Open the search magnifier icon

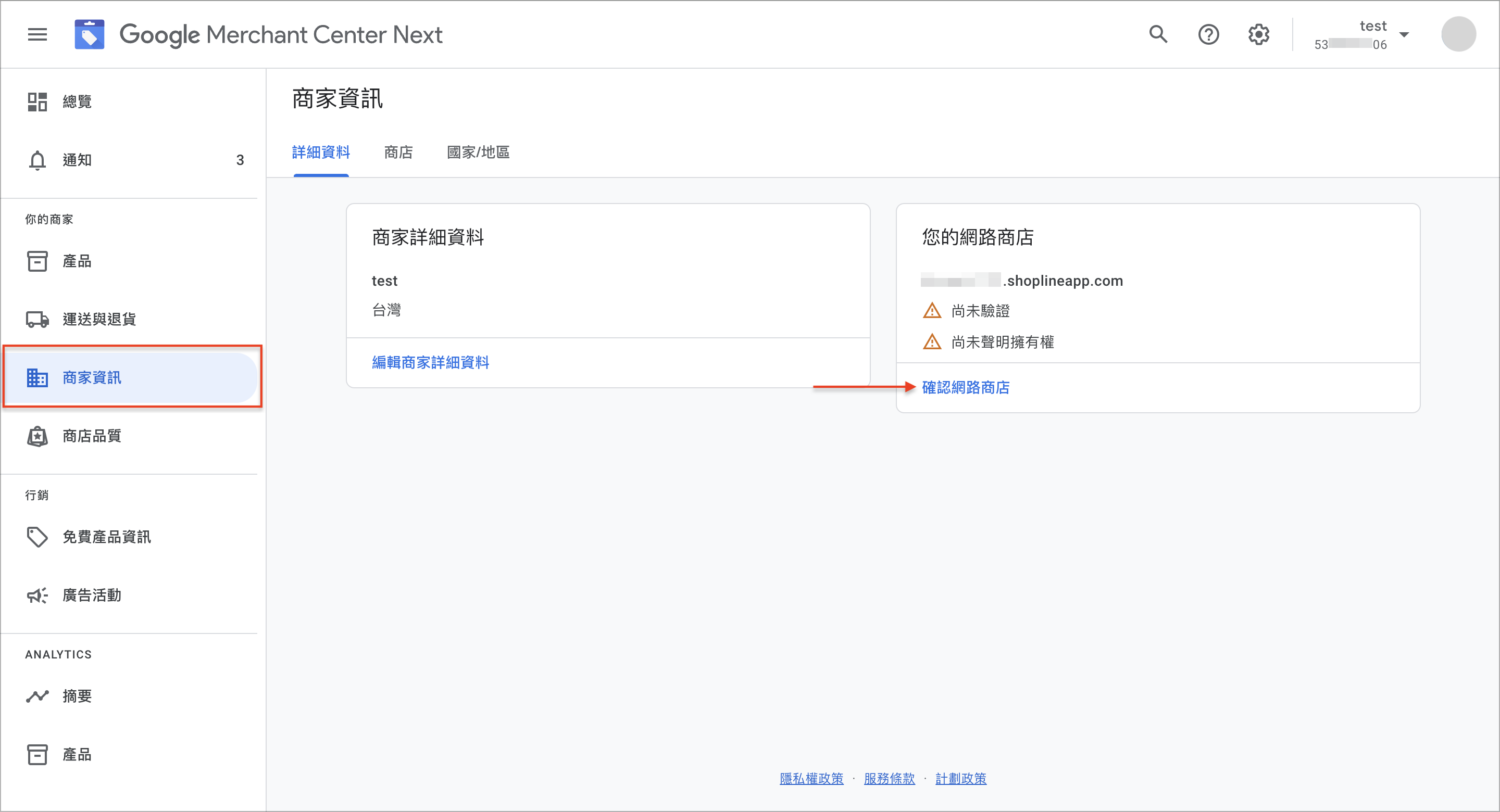[1158, 34]
